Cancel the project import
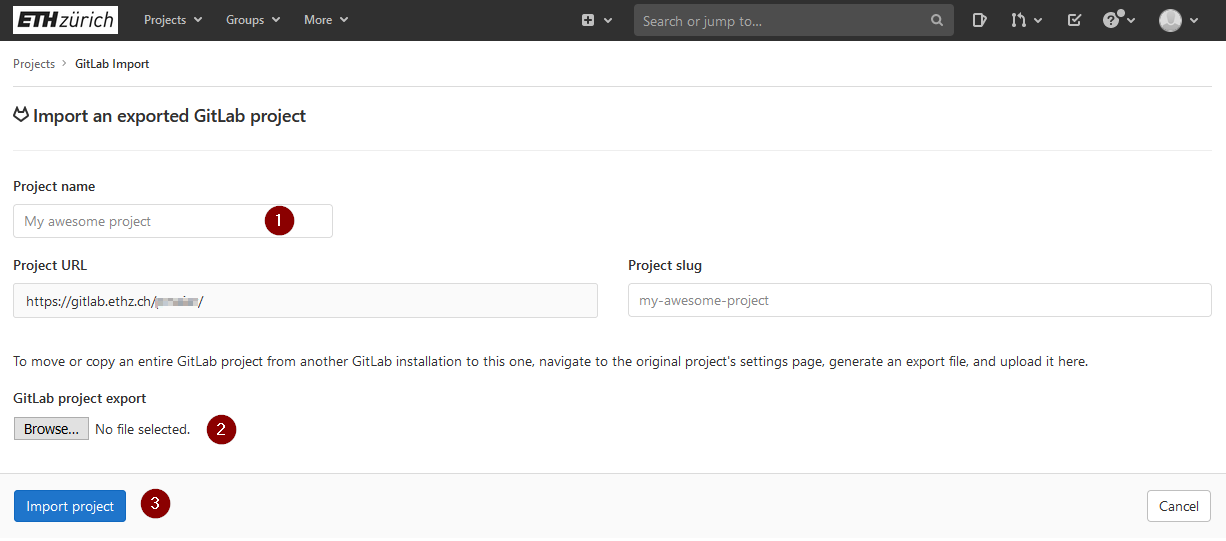 (x=1179, y=506)
